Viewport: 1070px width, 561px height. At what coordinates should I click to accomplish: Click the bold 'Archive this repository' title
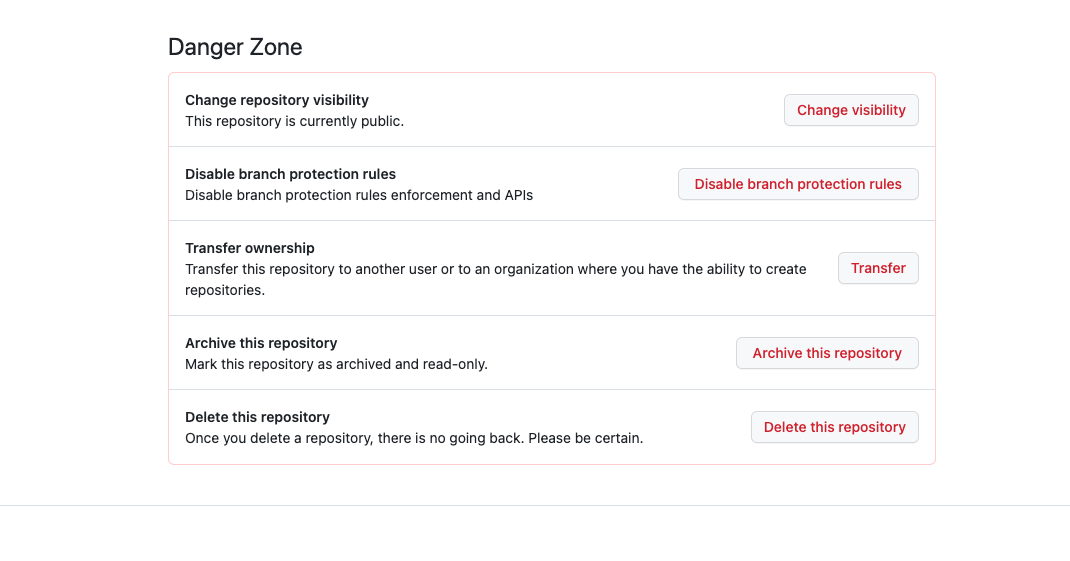pyautogui.click(x=261, y=343)
